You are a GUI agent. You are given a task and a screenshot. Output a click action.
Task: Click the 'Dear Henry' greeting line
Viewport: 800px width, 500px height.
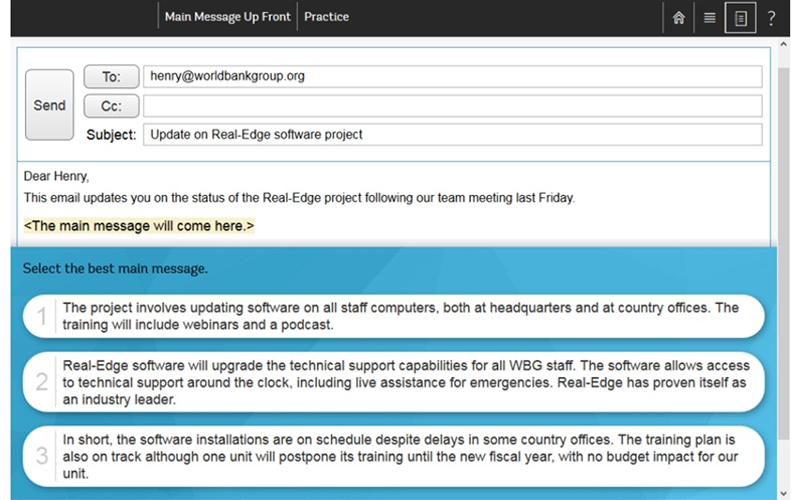click(x=56, y=177)
